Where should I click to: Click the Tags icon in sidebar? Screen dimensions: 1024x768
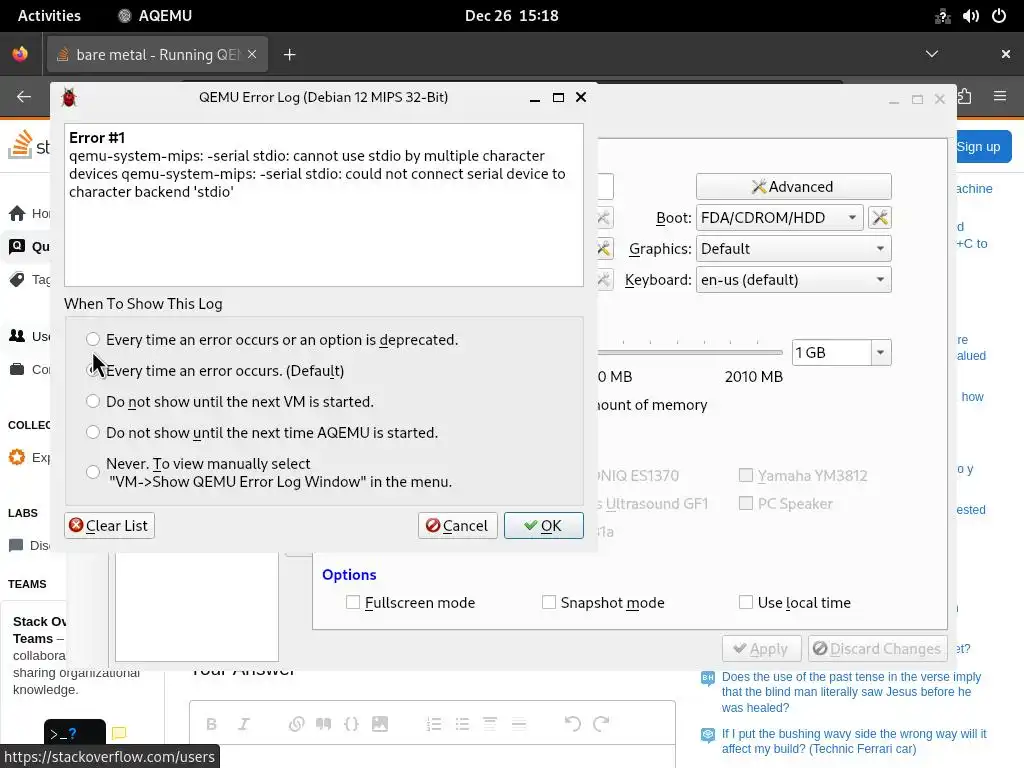point(17,280)
